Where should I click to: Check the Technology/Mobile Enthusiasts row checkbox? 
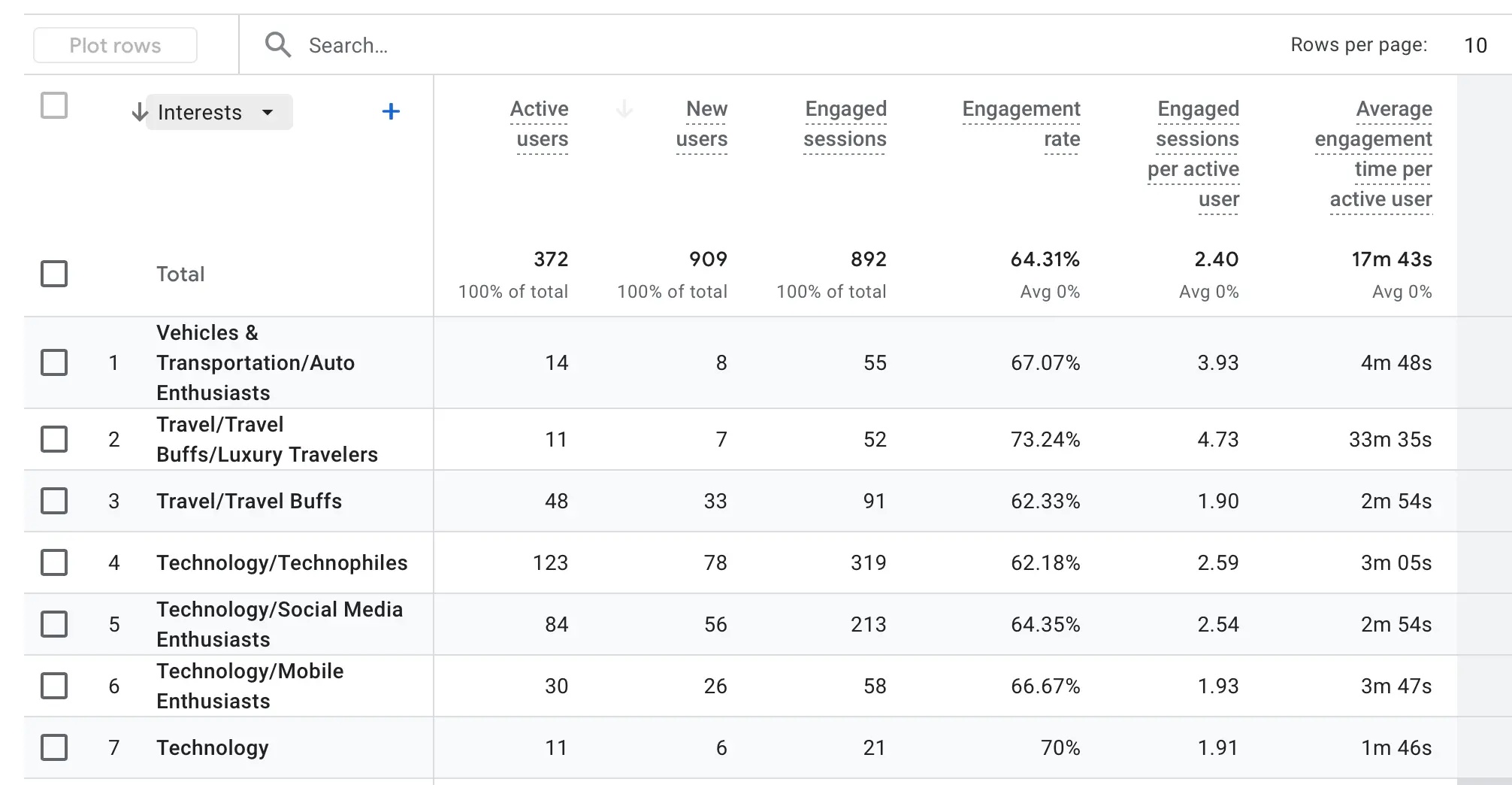54,686
